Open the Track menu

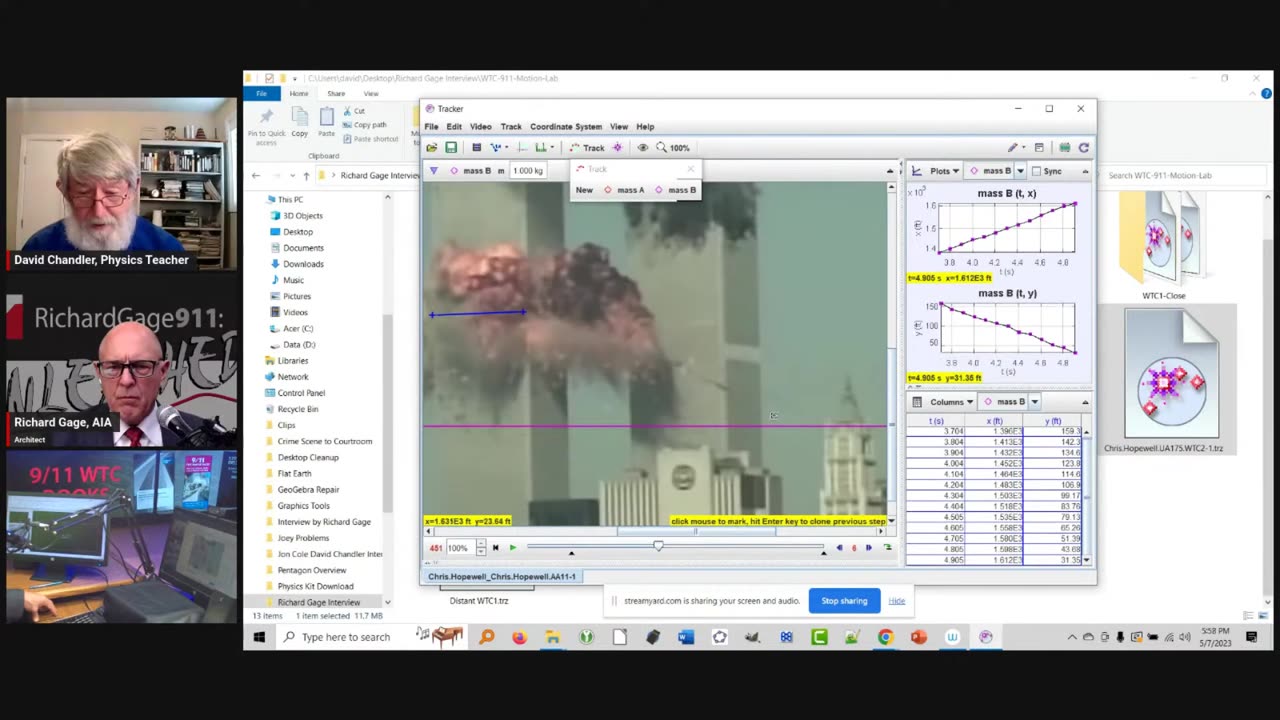(511, 127)
